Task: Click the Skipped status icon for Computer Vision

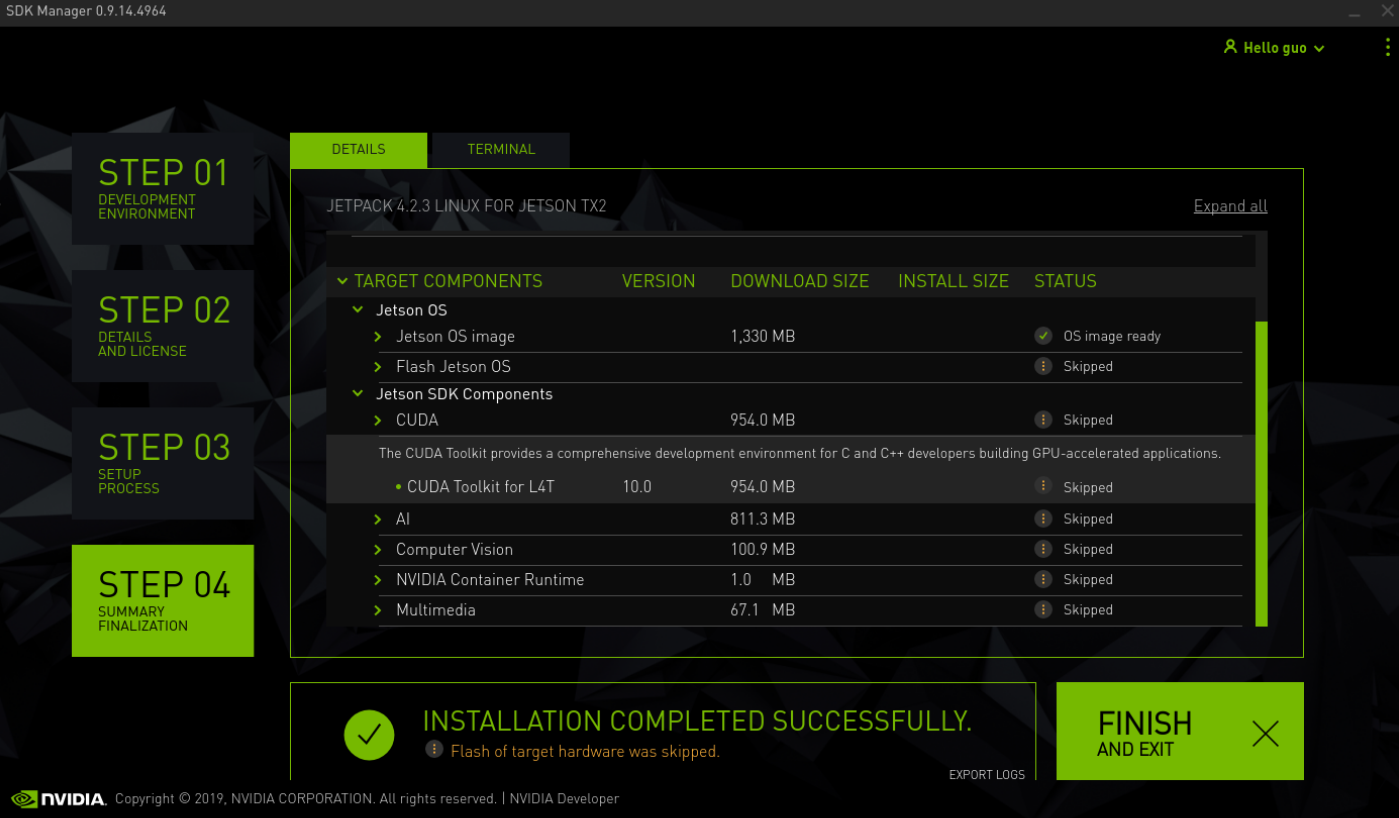Action: [x=1043, y=549]
